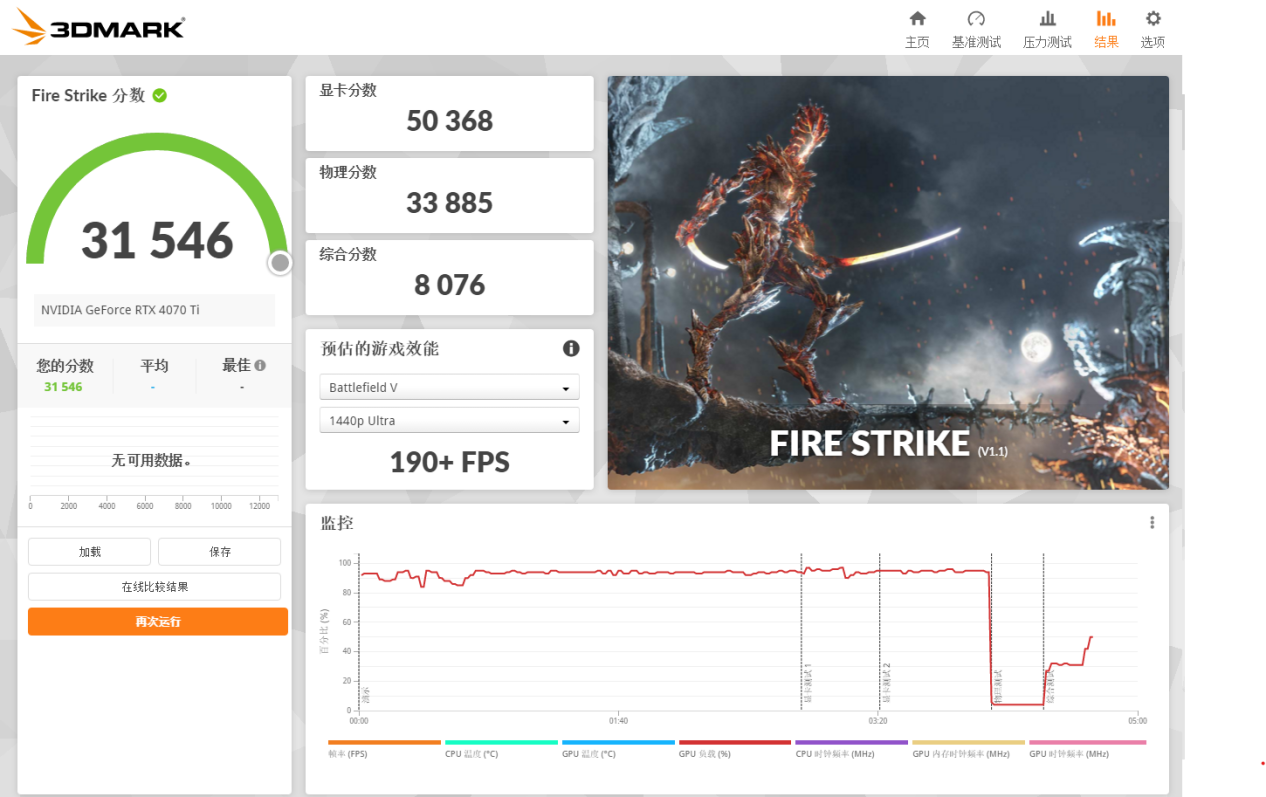Click the 在线比较结果 button

point(154,587)
